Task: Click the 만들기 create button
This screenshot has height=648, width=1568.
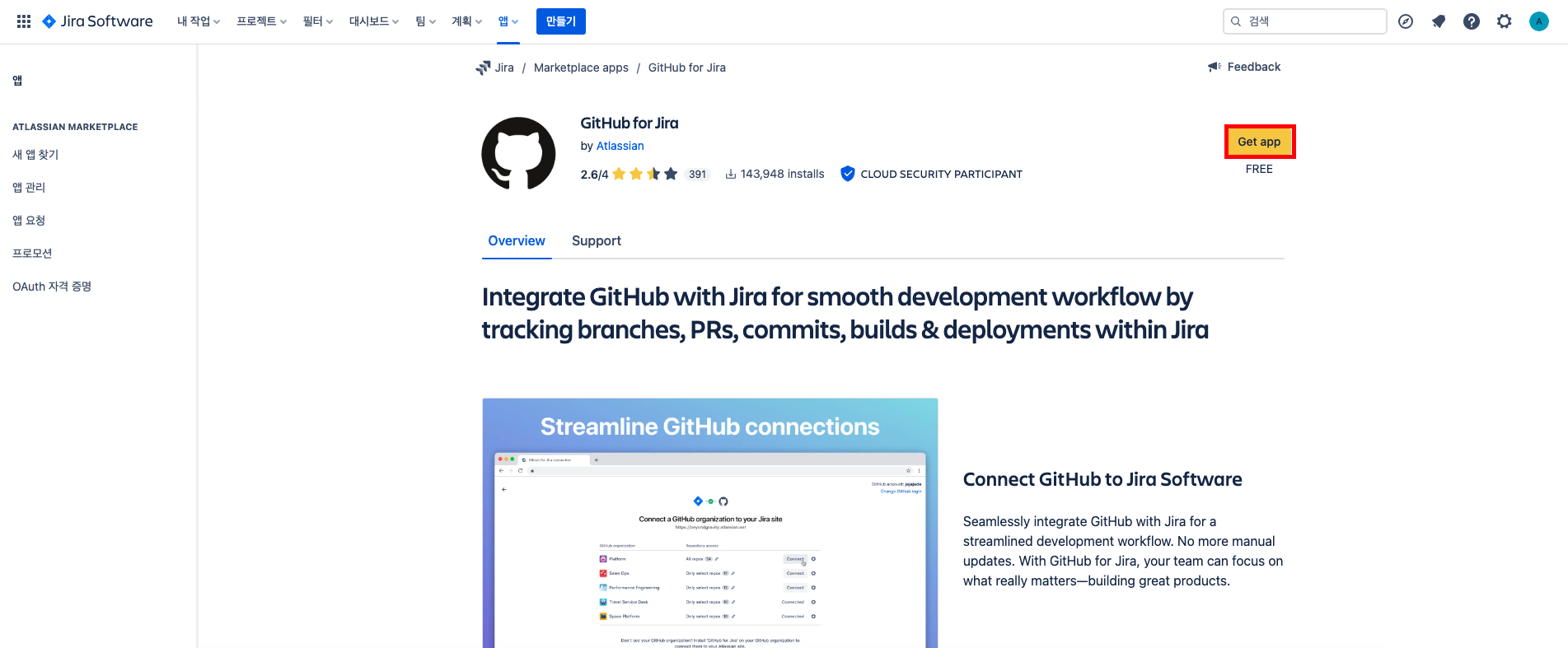Action: (x=561, y=21)
